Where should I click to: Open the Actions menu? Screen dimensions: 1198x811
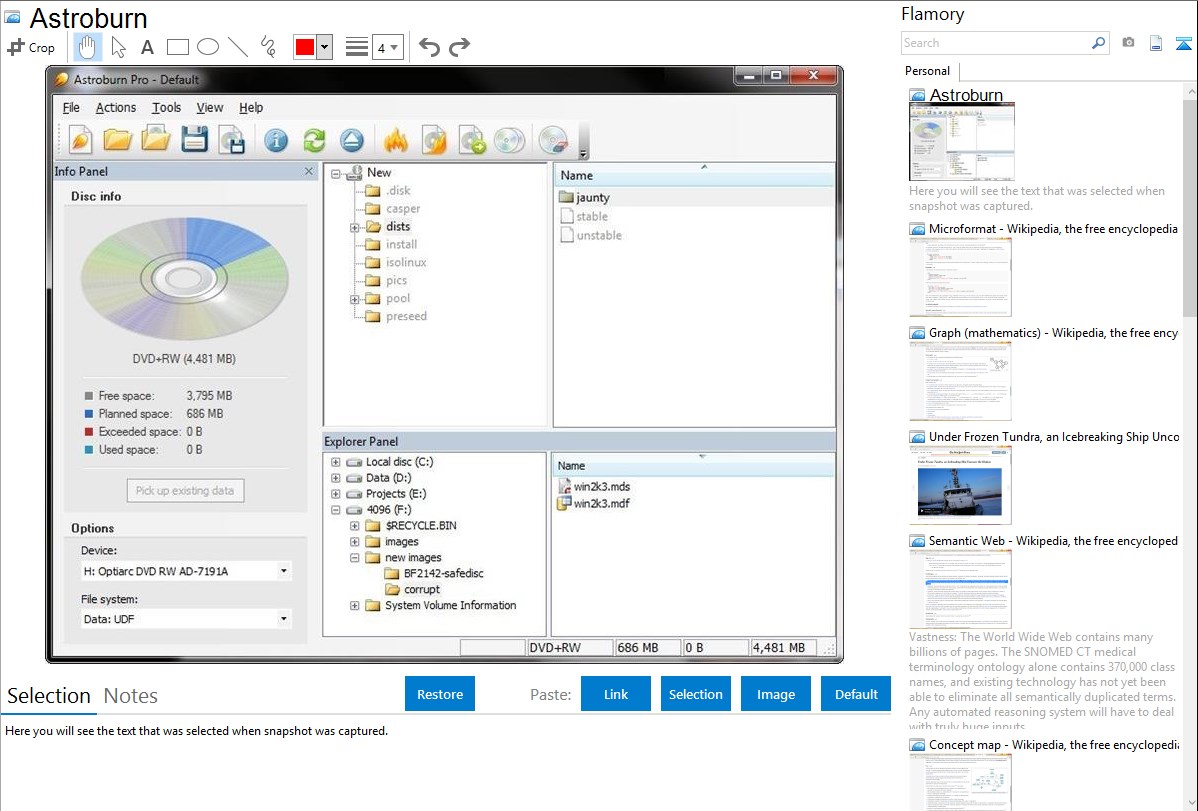(115, 108)
